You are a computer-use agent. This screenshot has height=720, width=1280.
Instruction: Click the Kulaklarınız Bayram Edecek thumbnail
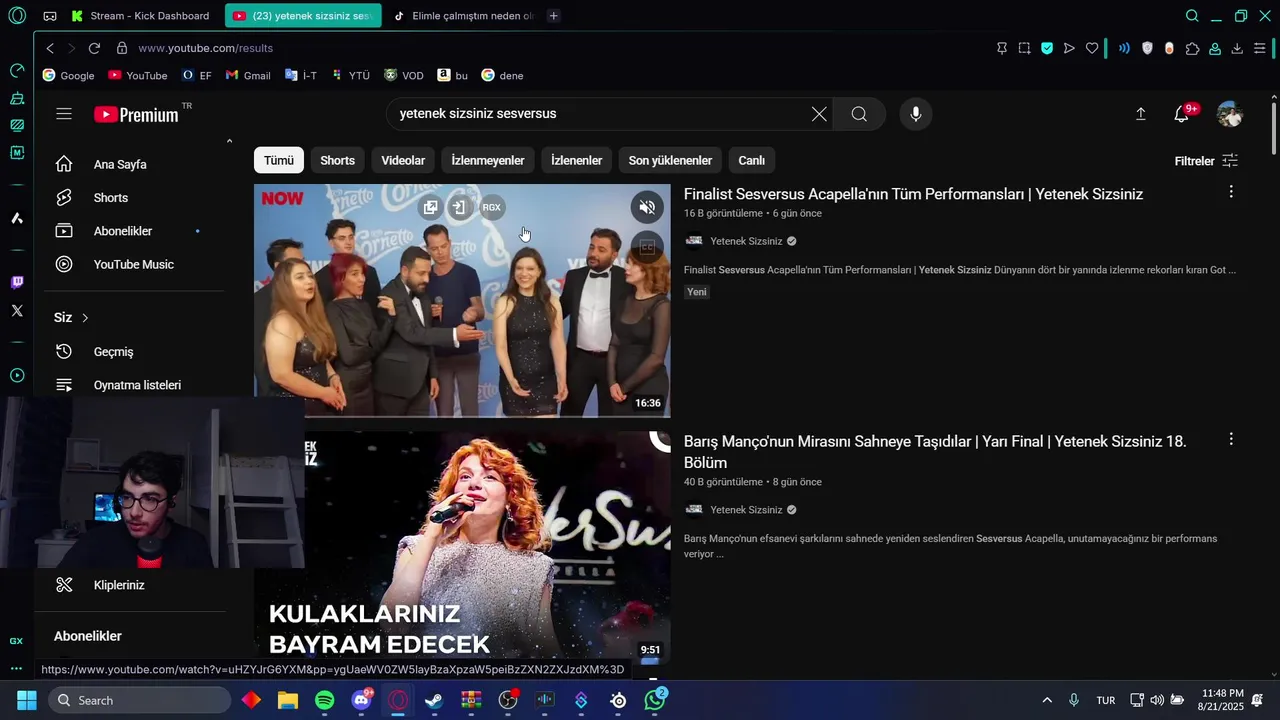[x=462, y=548]
